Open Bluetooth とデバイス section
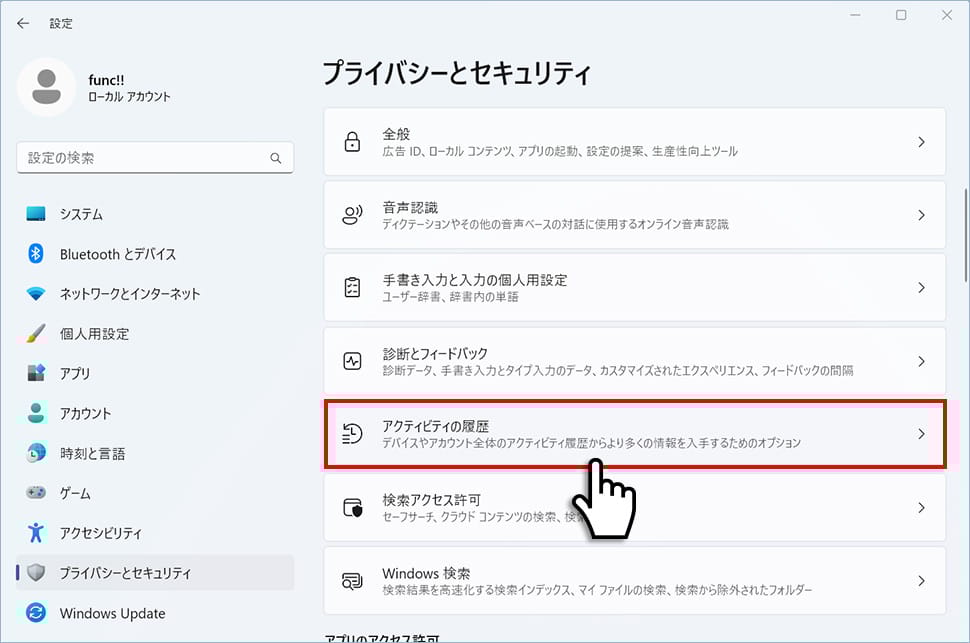Image resolution: width=970 pixels, height=643 pixels. [x=155, y=254]
